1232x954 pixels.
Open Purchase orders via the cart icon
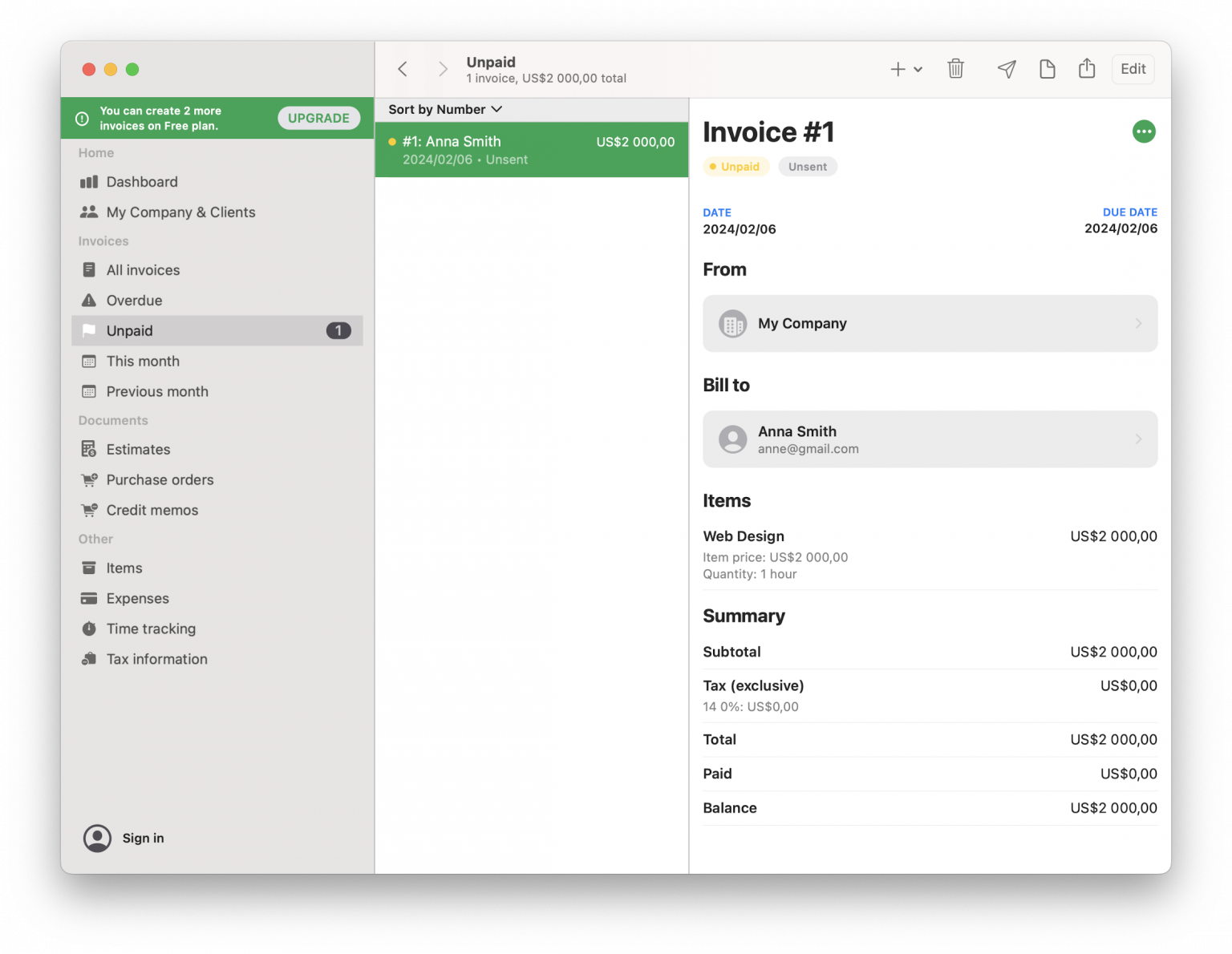click(x=89, y=479)
